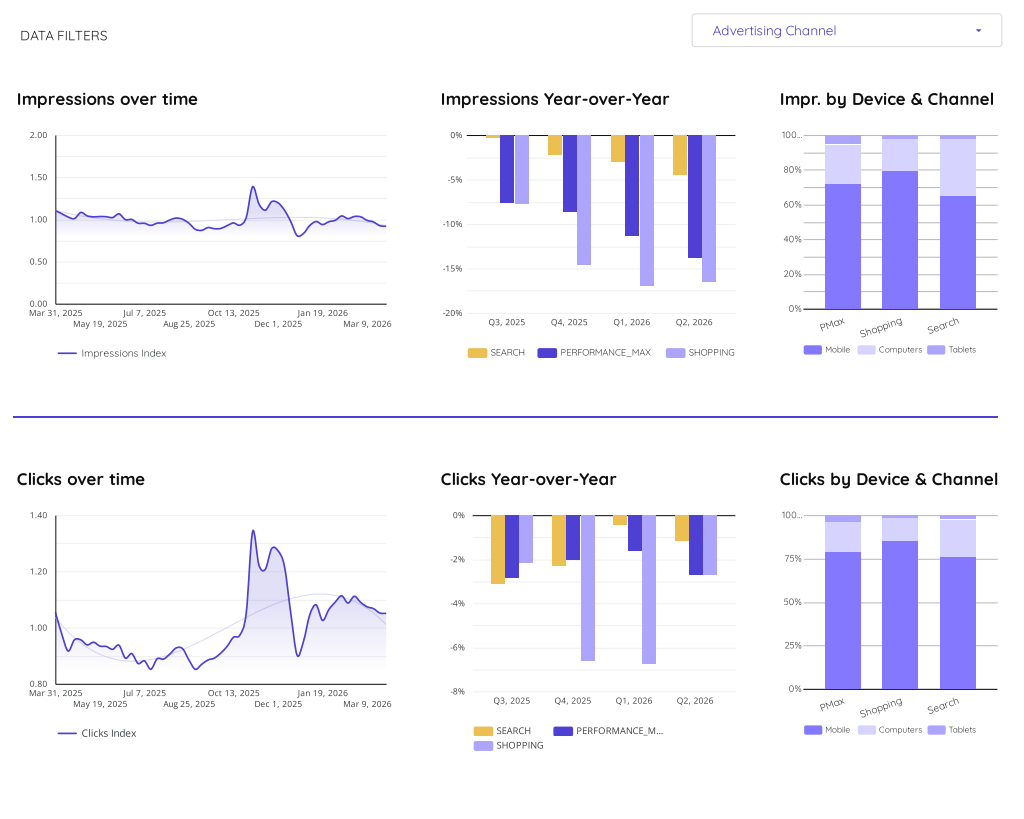Click the 'Clicks by Device & Channel' title
1024x819 pixels.
(x=889, y=479)
